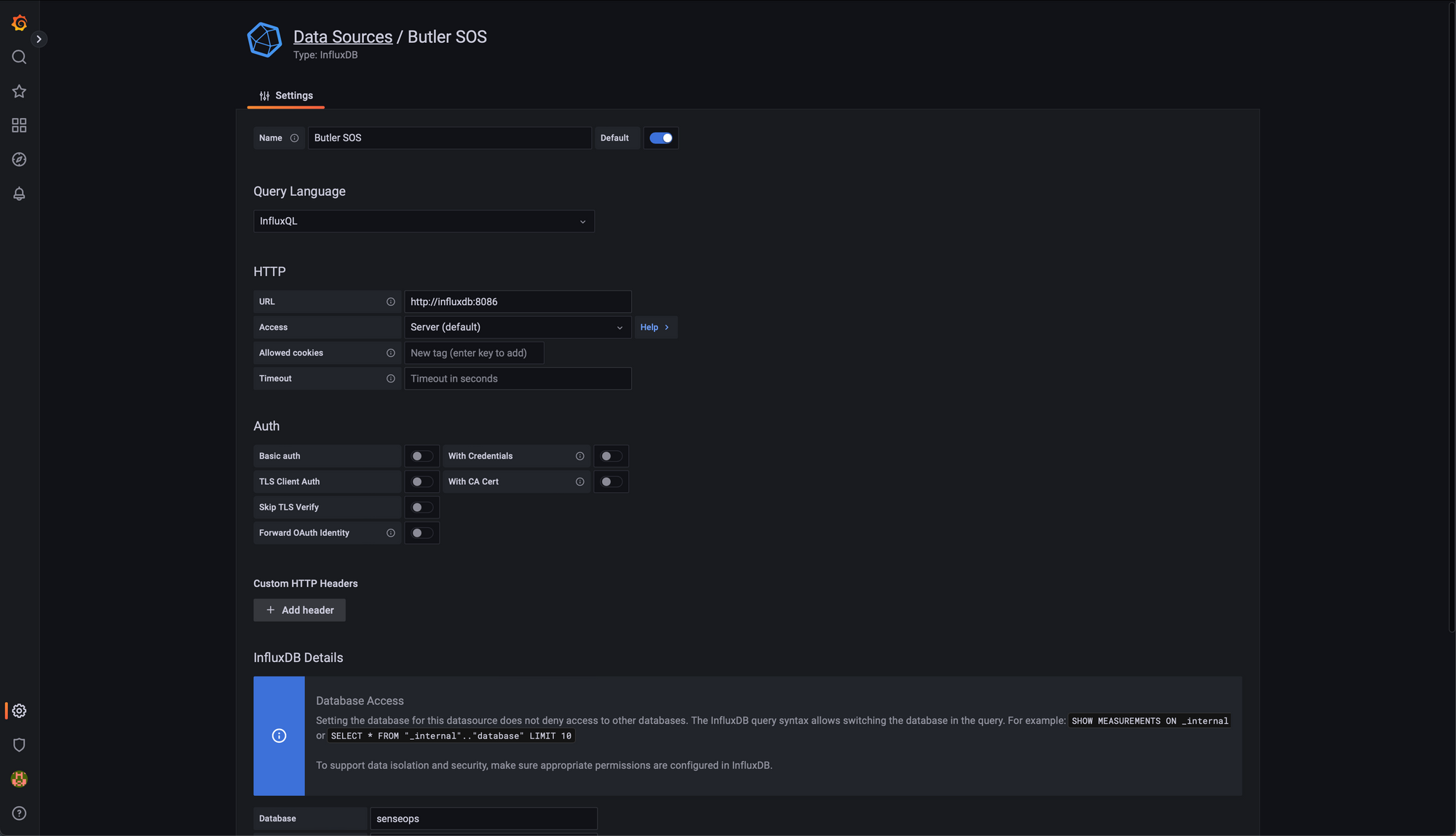1456x836 pixels.
Task: Enable TLS Client Auth toggle
Action: click(422, 482)
